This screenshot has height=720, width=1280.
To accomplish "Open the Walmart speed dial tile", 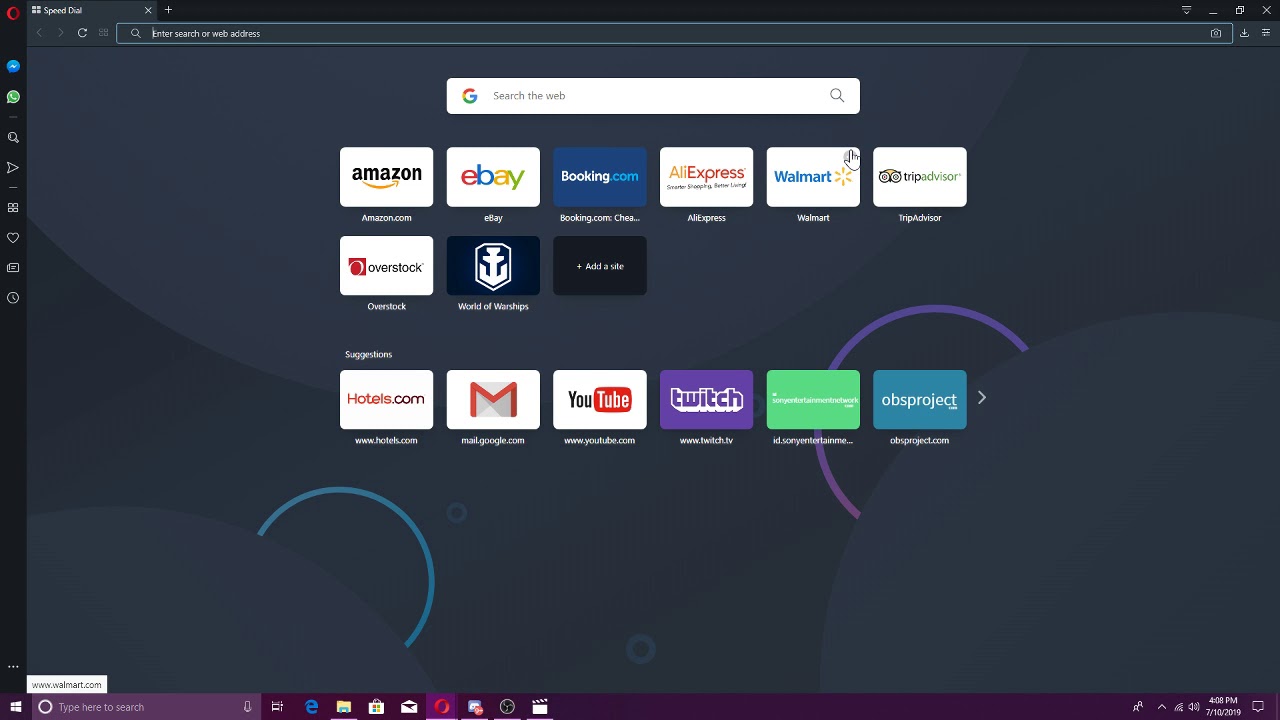I will (x=813, y=177).
